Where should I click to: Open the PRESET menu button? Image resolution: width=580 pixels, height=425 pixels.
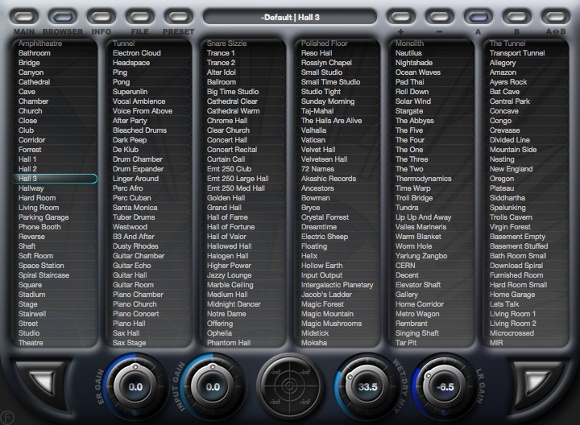tap(179, 17)
